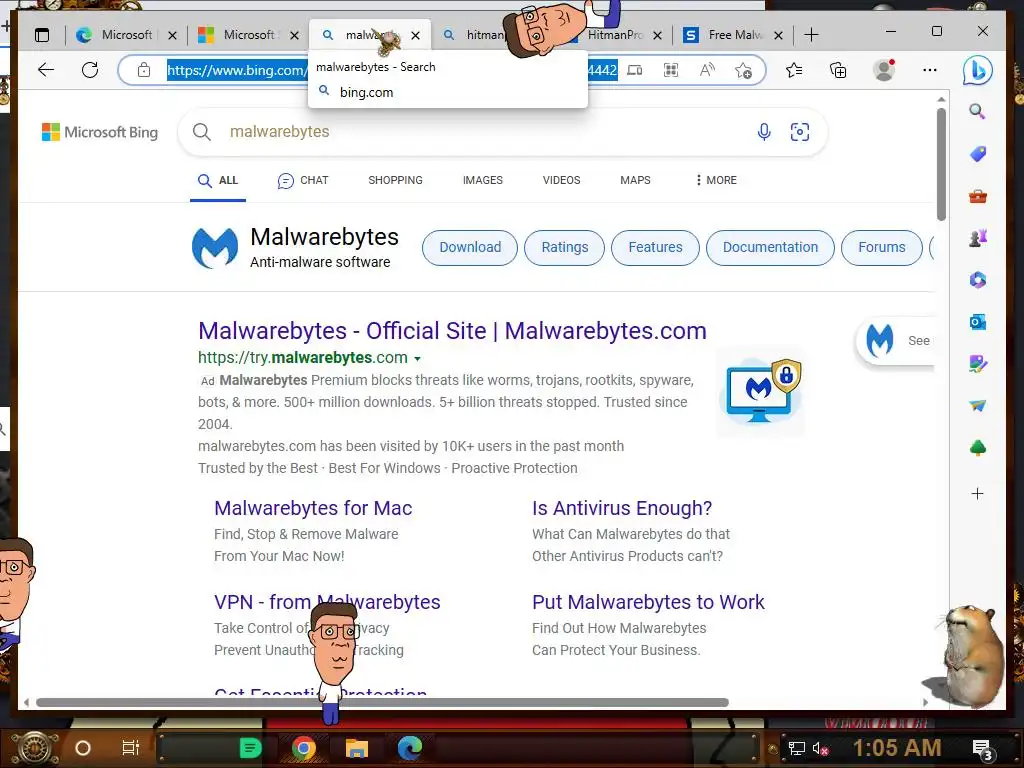1024x768 pixels.
Task: Open File Explorer from the taskbar
Action: (x=357, y=748)
